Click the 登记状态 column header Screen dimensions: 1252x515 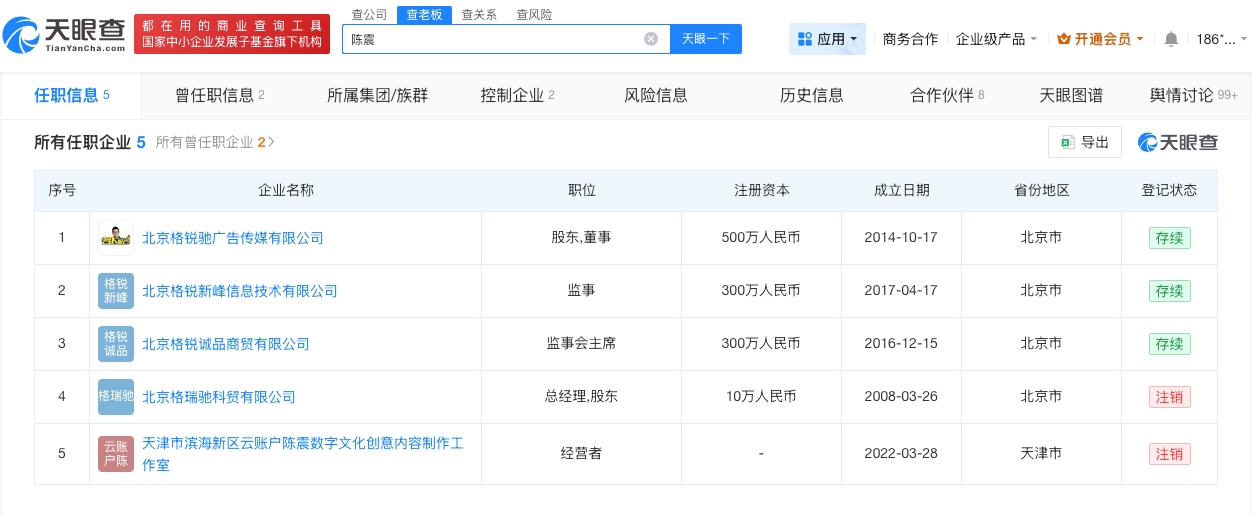click(x=1169, y=190)
